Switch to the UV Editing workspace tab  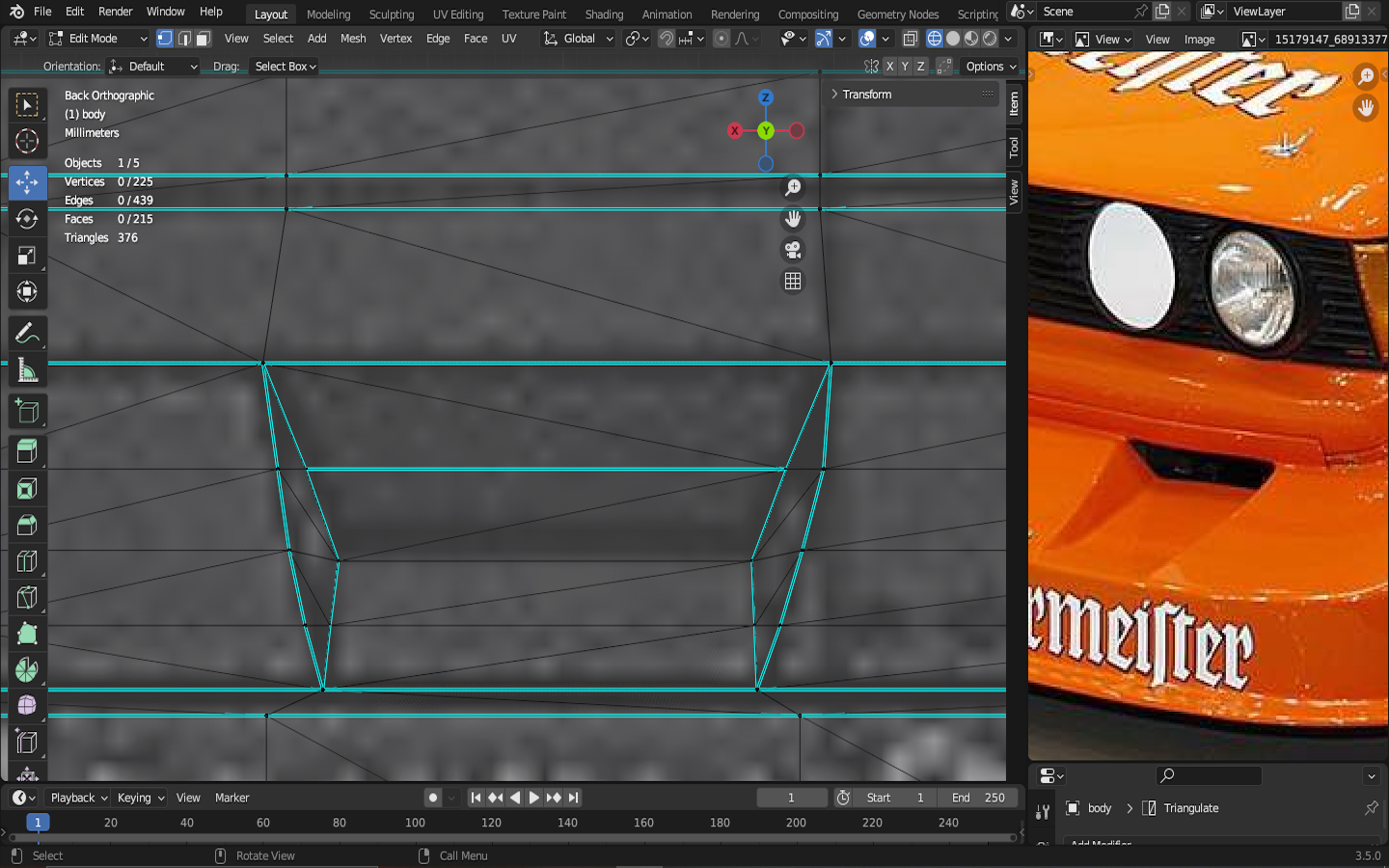(x=457, y=14)
